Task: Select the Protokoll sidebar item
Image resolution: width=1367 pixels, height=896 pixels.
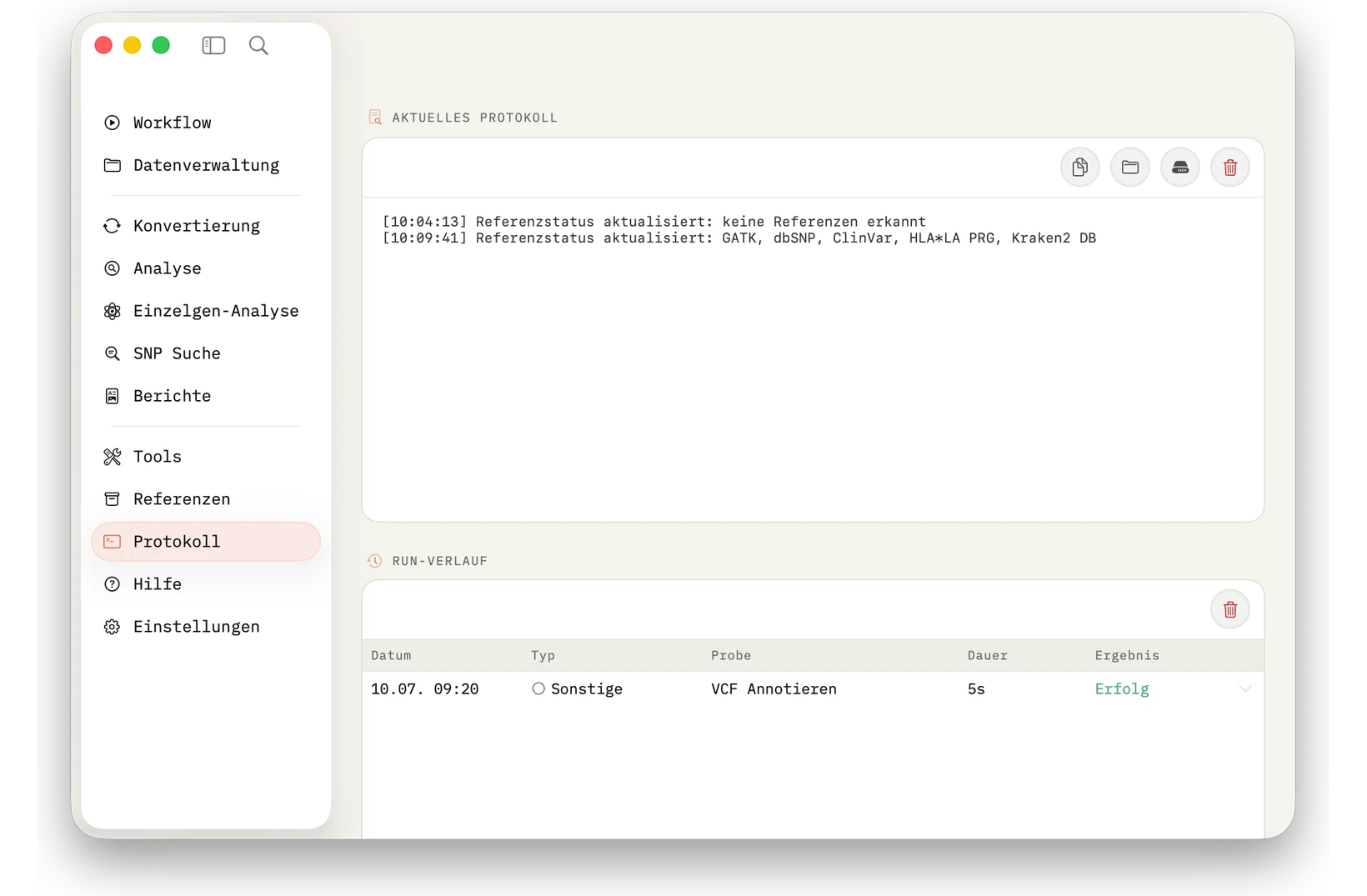Action: pyautogui.click(x=205, y=542)
